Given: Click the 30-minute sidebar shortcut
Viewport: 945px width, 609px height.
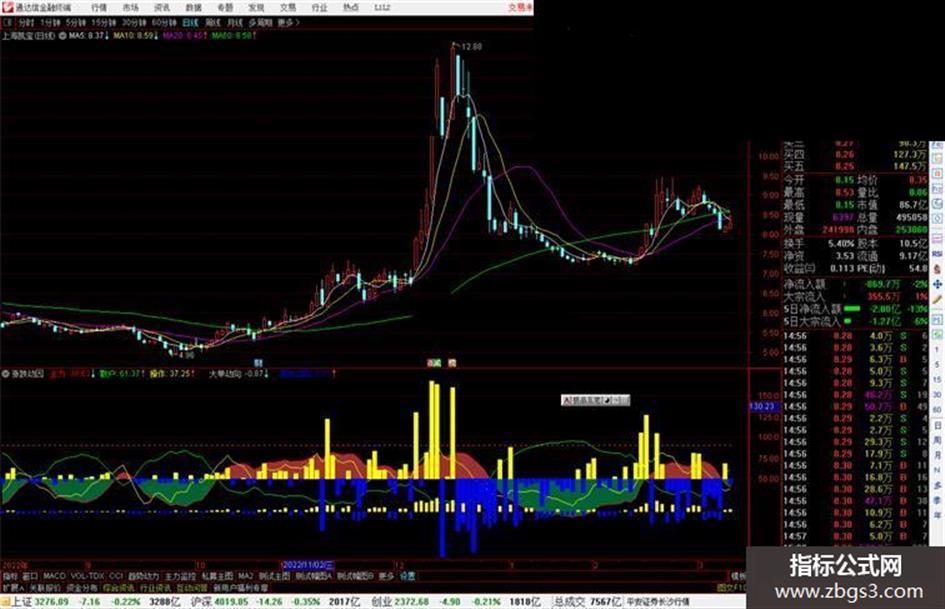Looking at the screenshot, I should [937, 394].
